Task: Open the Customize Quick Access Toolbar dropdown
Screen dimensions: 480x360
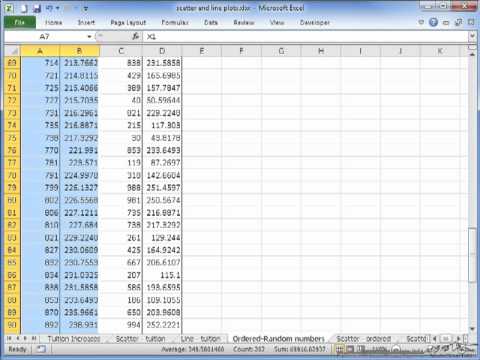Action: point(85,8)
